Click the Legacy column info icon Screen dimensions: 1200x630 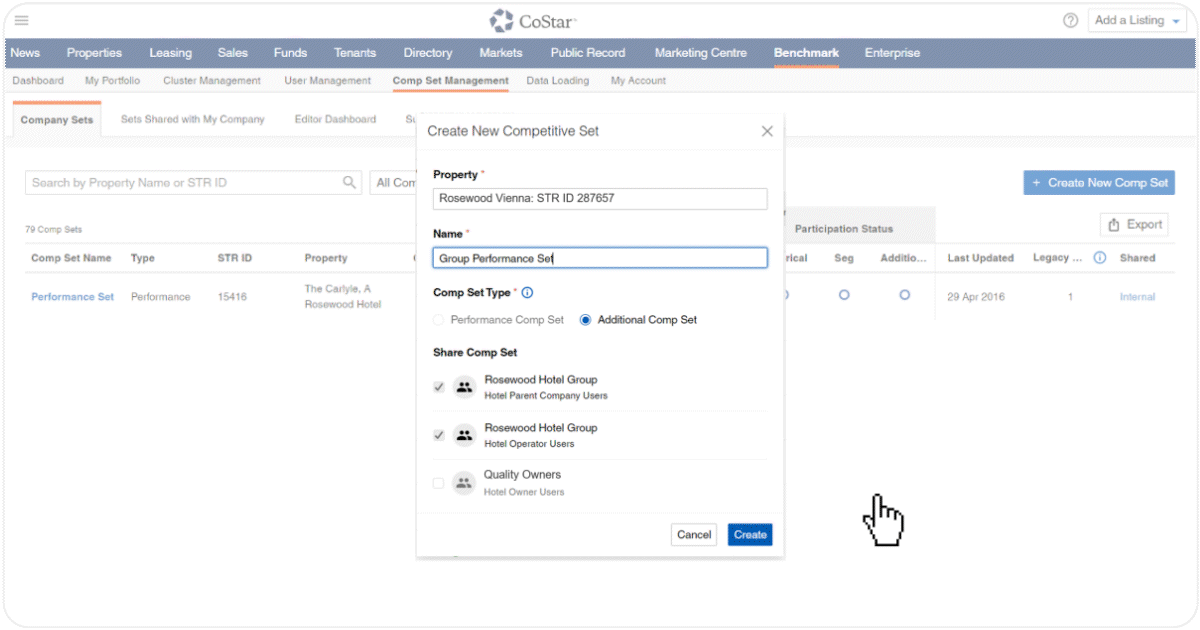click(1100, 258)
